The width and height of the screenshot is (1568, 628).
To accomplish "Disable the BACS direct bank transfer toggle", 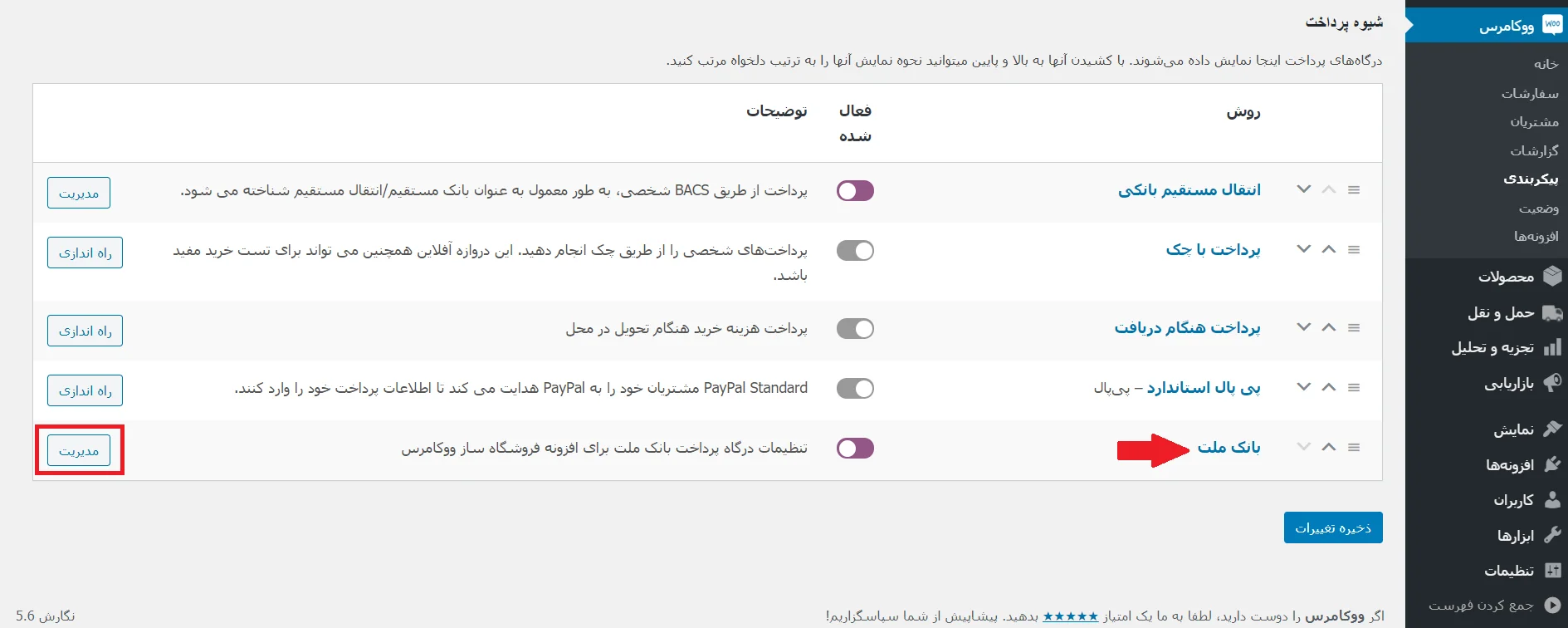I will pyautogui.click(x=856, y=190).
